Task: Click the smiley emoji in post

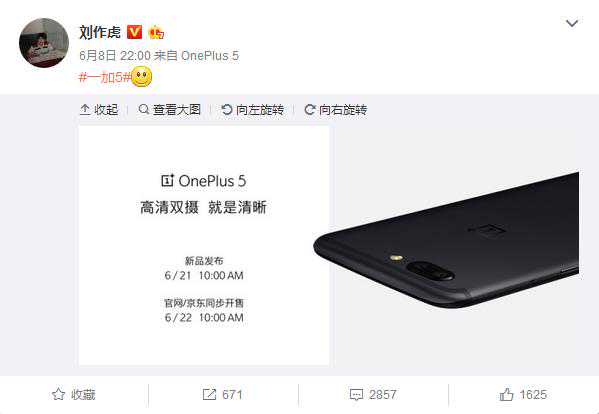Action: (141, 76)
